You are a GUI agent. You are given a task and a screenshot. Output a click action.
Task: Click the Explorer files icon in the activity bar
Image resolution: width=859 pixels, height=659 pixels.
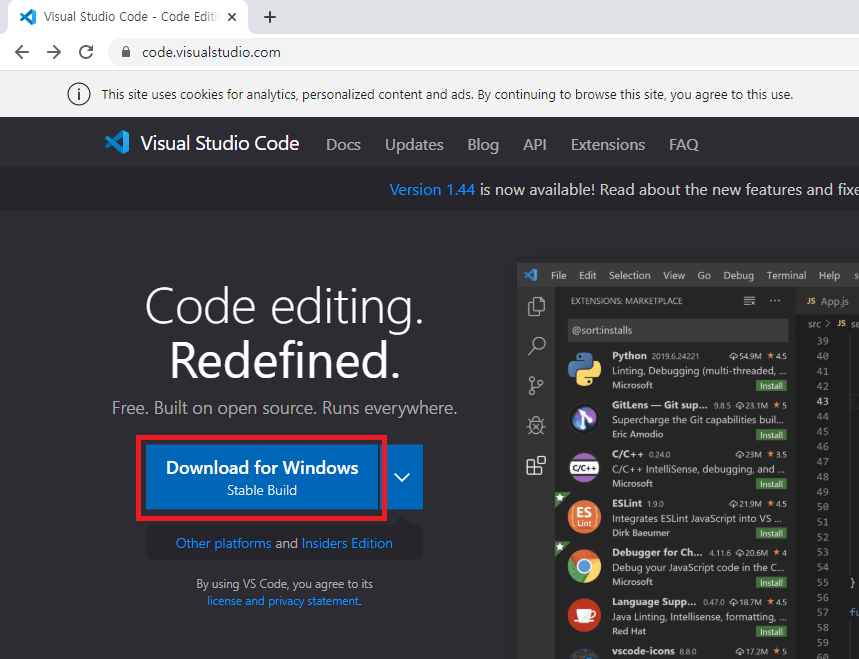[536, 306]
